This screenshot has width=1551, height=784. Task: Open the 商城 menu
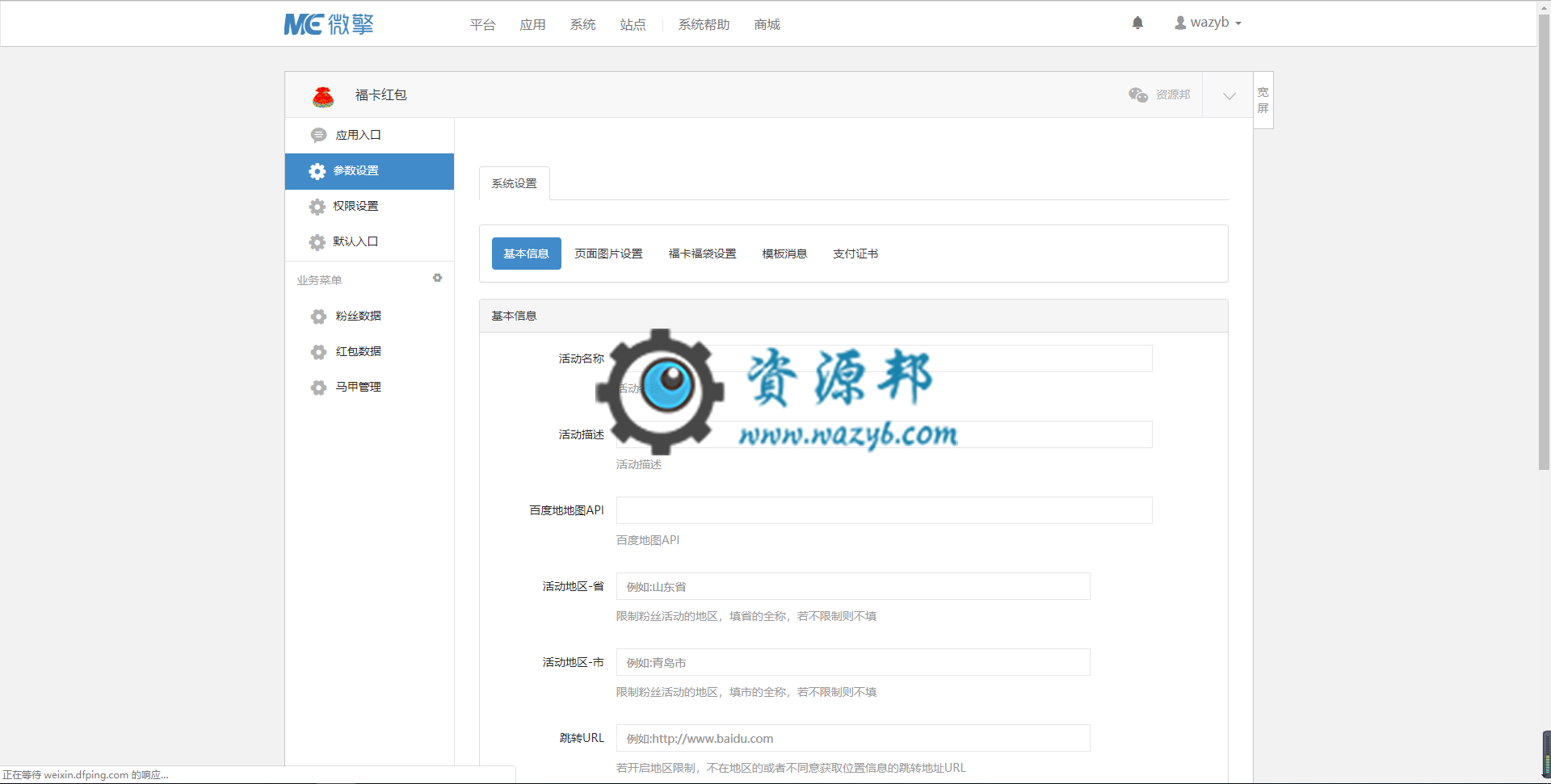point(767,25)
